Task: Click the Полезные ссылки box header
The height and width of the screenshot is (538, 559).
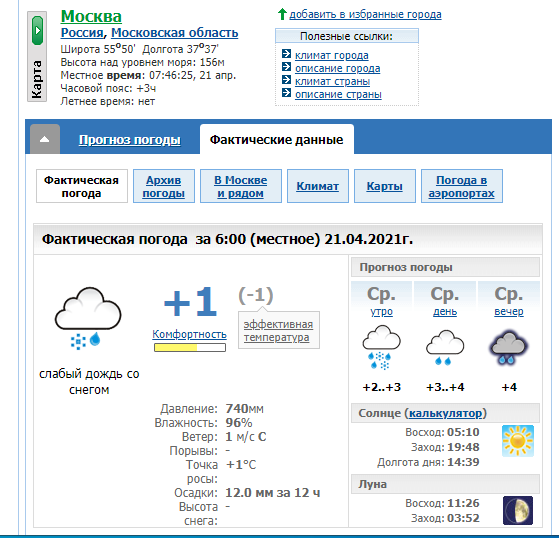Action: click(347, 36)
